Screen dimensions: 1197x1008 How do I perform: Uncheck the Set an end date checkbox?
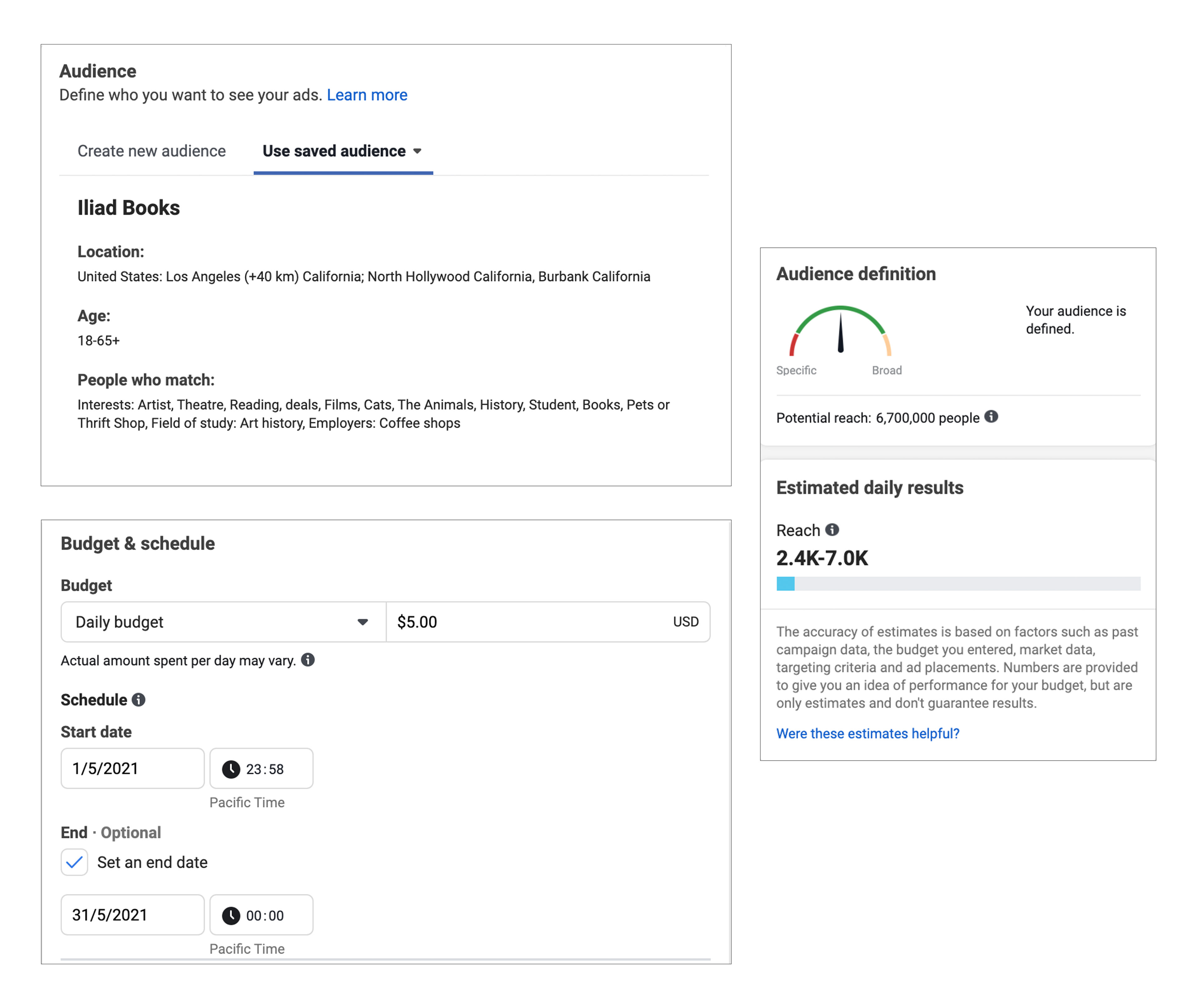74,862
